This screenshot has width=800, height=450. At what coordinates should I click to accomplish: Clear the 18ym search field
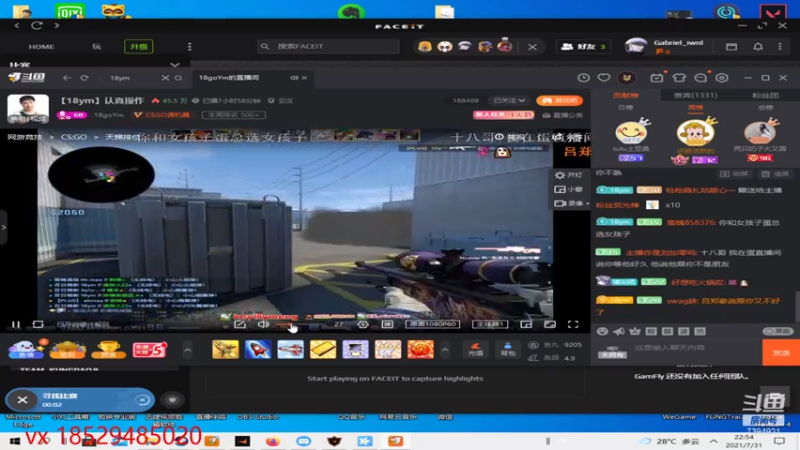click(165, 78)
